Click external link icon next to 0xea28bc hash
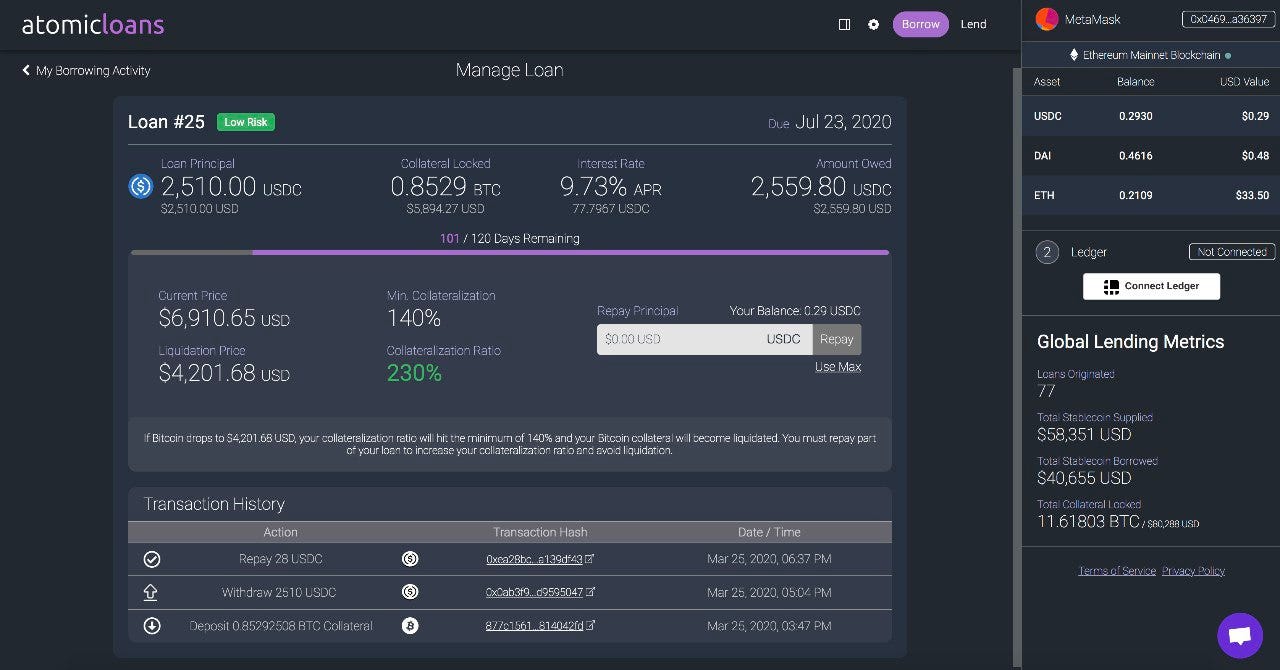 tap(591, 559)
